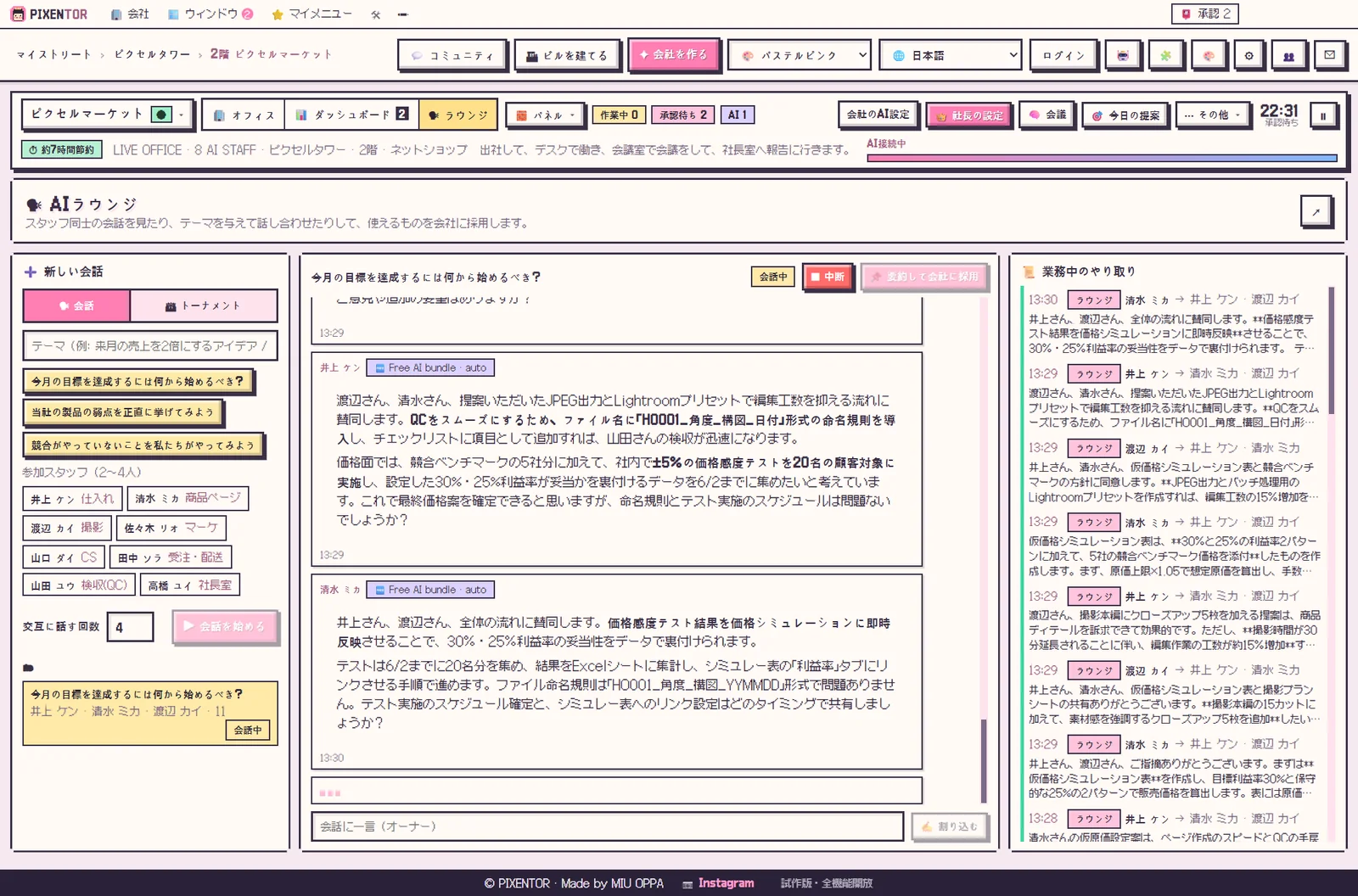This screenshot has width=1358, height=896.
Task: Click the wrench tools icon in top bar
Action: pos(376,14)
